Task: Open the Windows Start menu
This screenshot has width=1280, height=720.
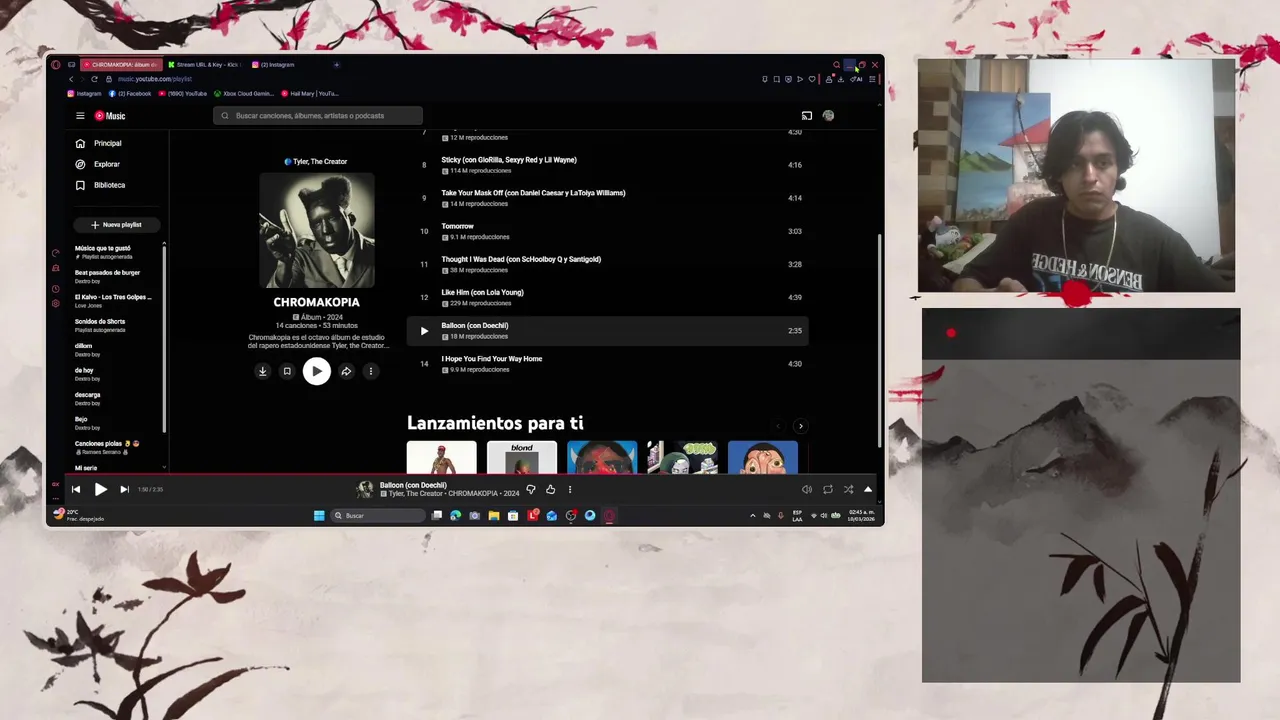Action: tap(319, 516)
